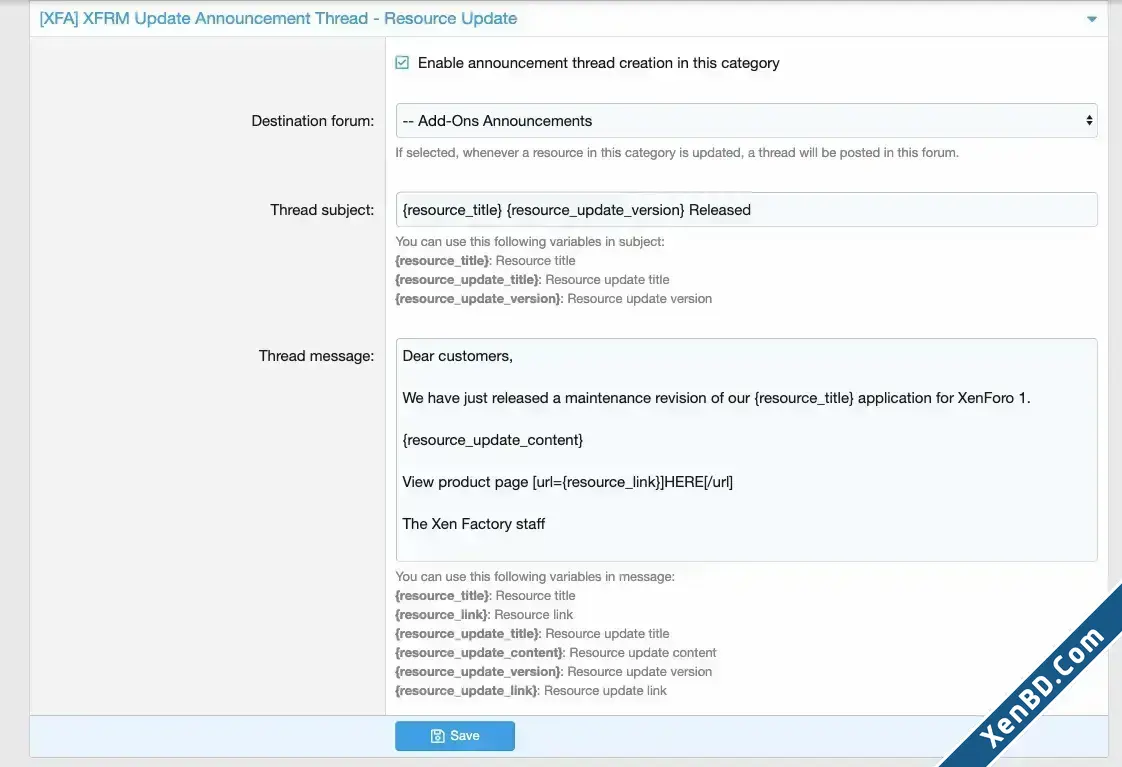Click 'View product page' line in the message

[x=567, y=482]
